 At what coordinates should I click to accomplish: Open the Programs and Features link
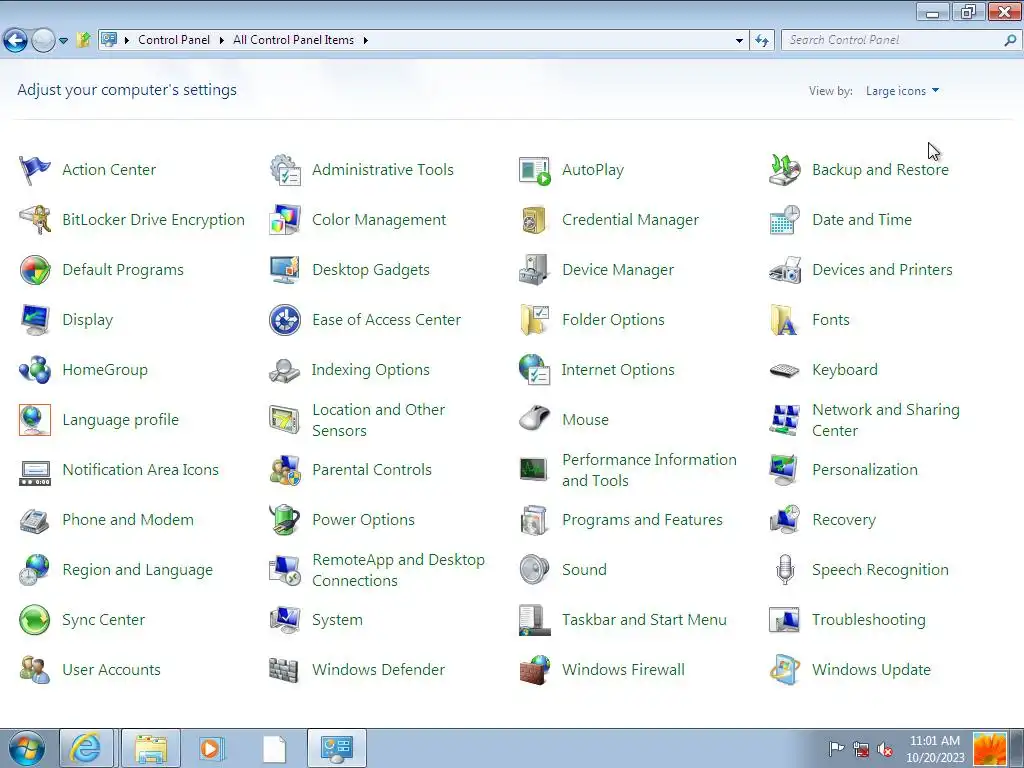pos(642,520)
